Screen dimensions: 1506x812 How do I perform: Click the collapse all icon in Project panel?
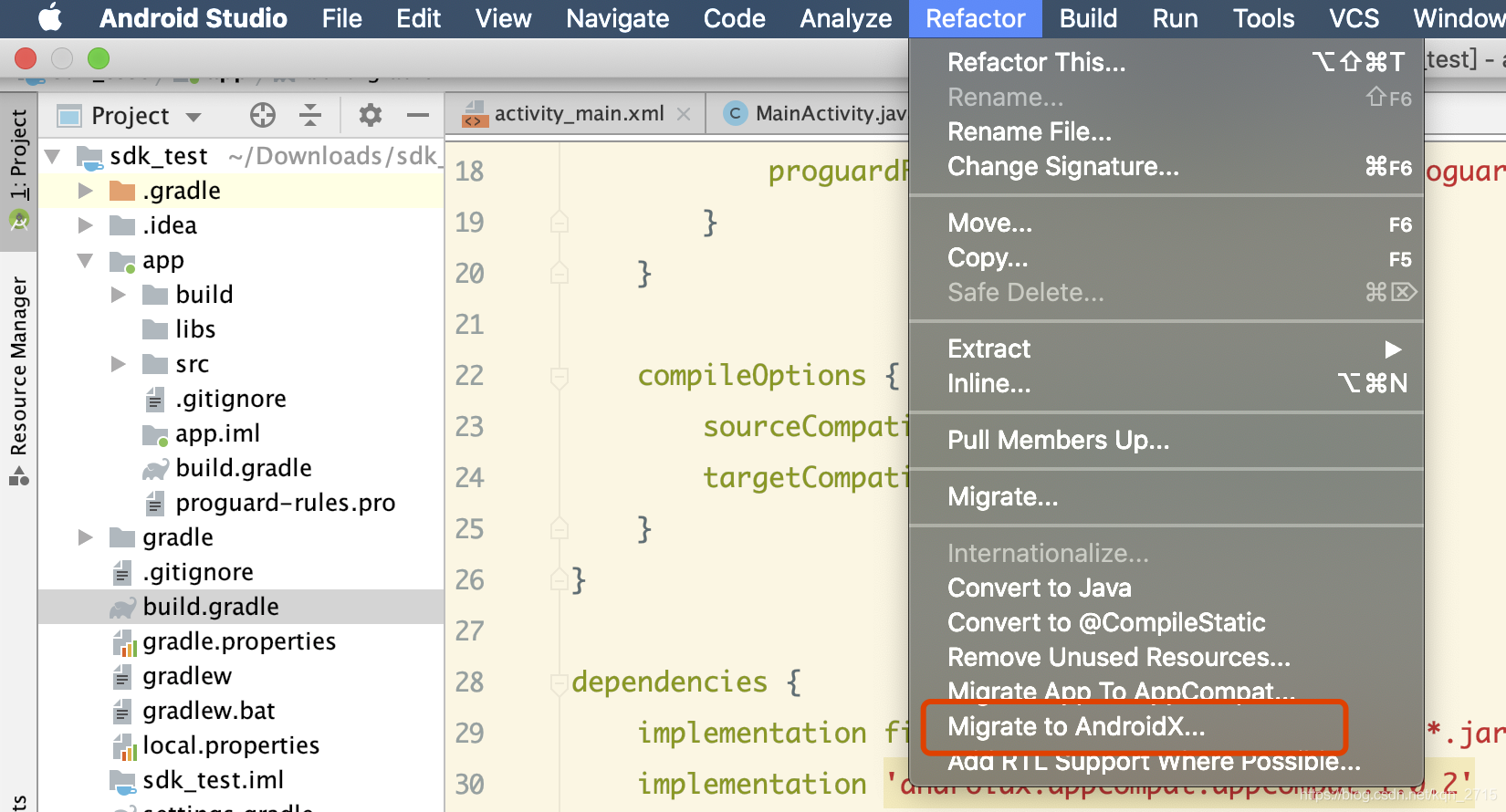click(310, 115)
